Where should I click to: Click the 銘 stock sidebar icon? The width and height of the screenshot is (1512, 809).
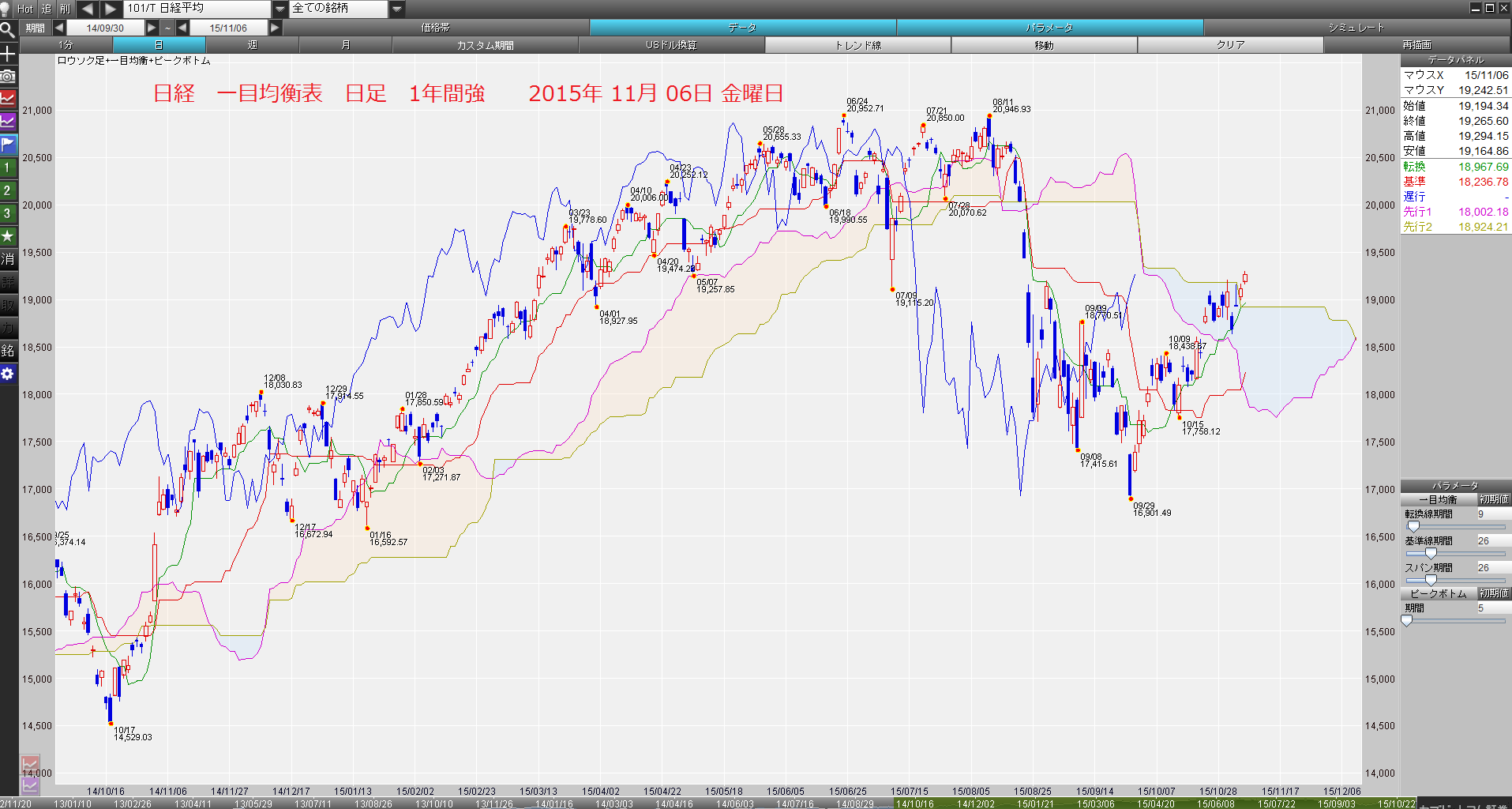click(8, 351)
